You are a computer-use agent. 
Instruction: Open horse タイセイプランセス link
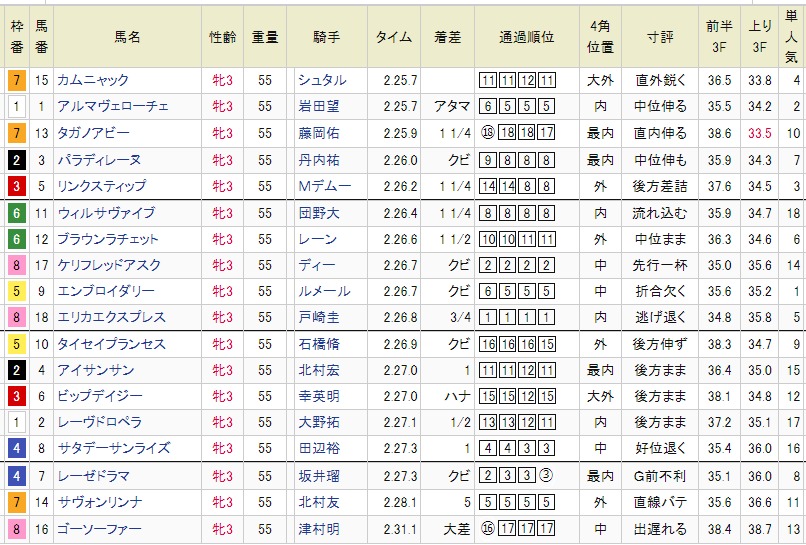pyautogui.click(x=112, y=344)
